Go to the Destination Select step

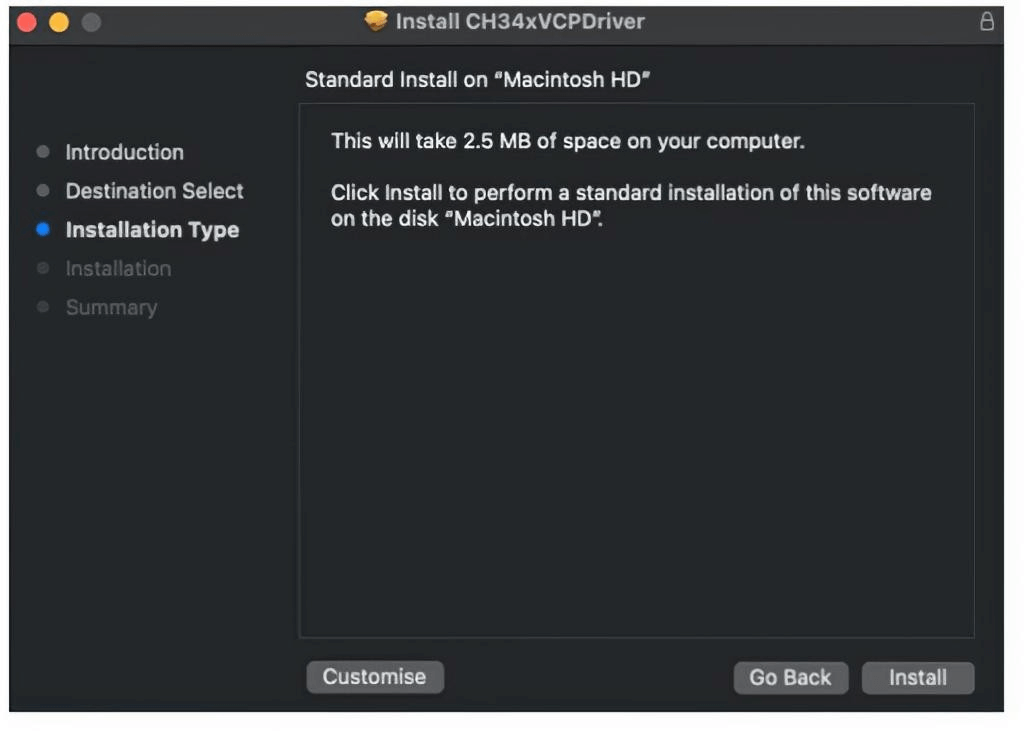tap(154, 190)
